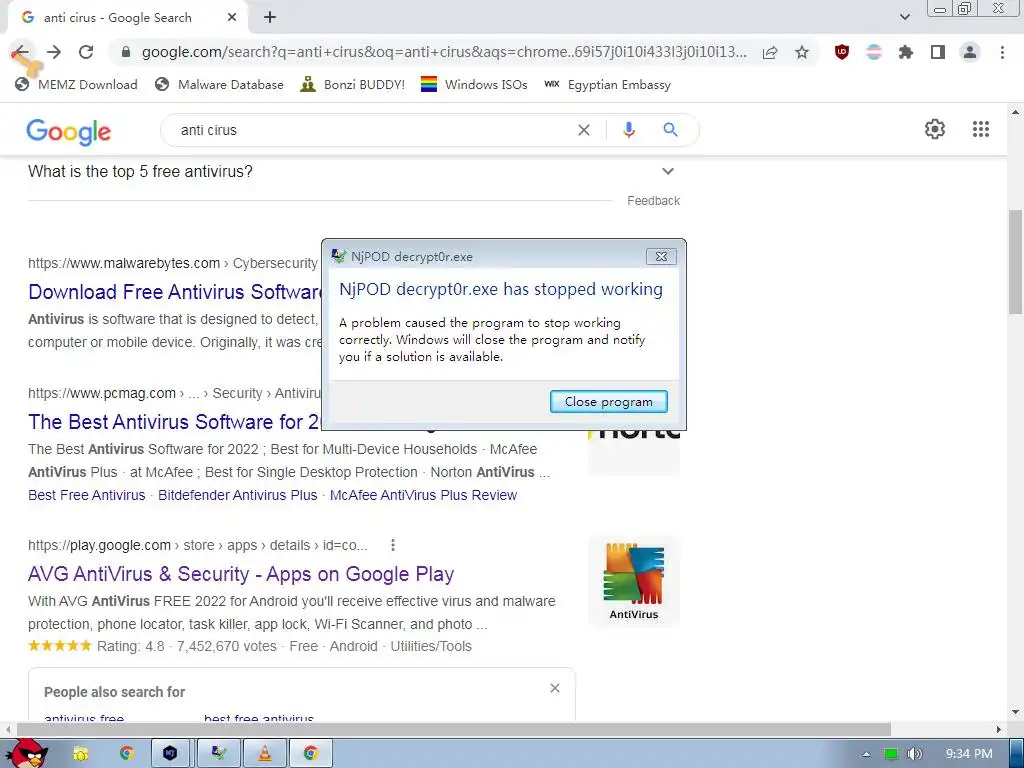The height and width of the screenshot is (768, 1024).
Task: Open Google quick settings gear
Action: coord(935,129)
